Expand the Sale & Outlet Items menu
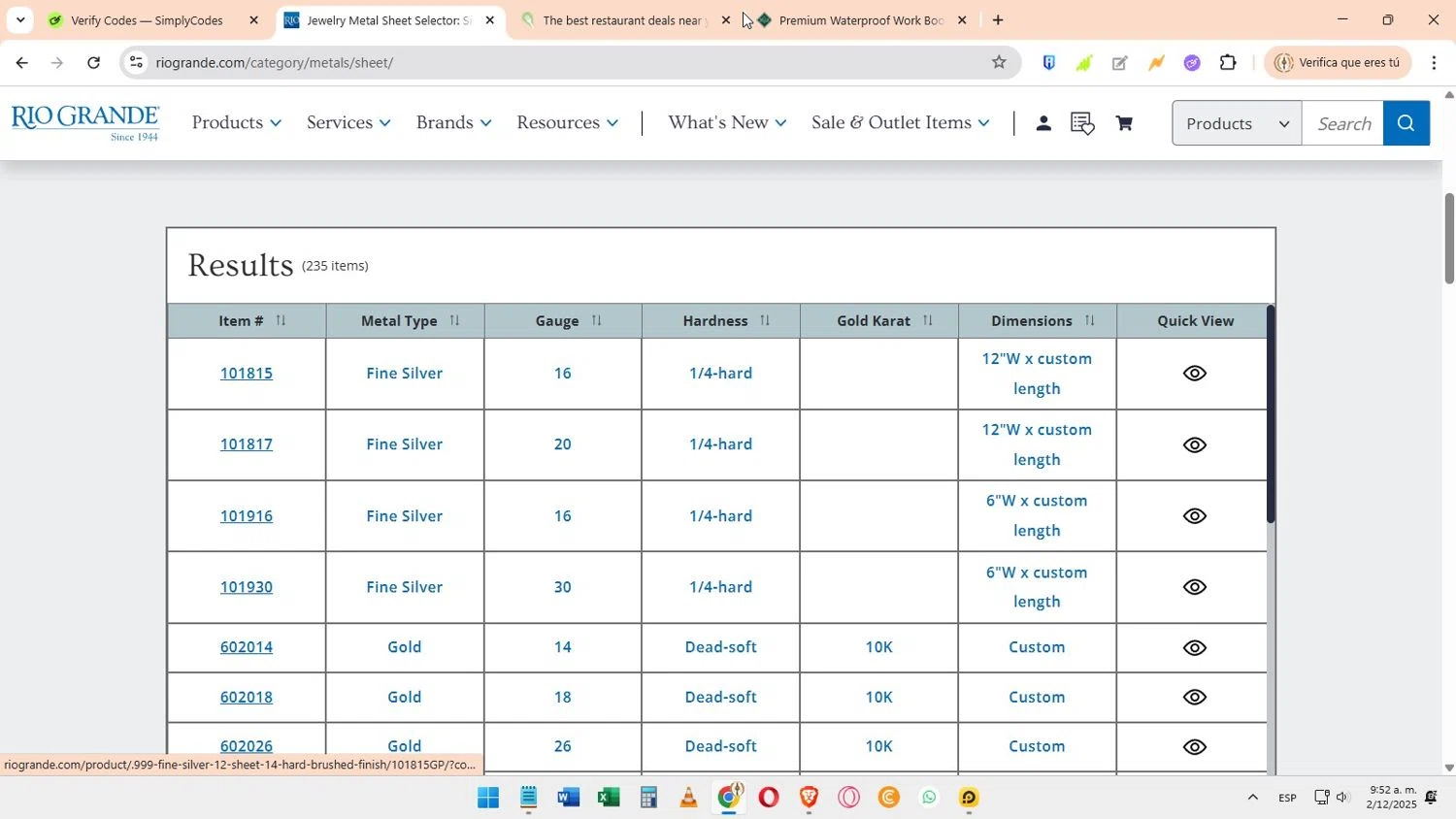 pyautogui.click(x=900, y=122)
